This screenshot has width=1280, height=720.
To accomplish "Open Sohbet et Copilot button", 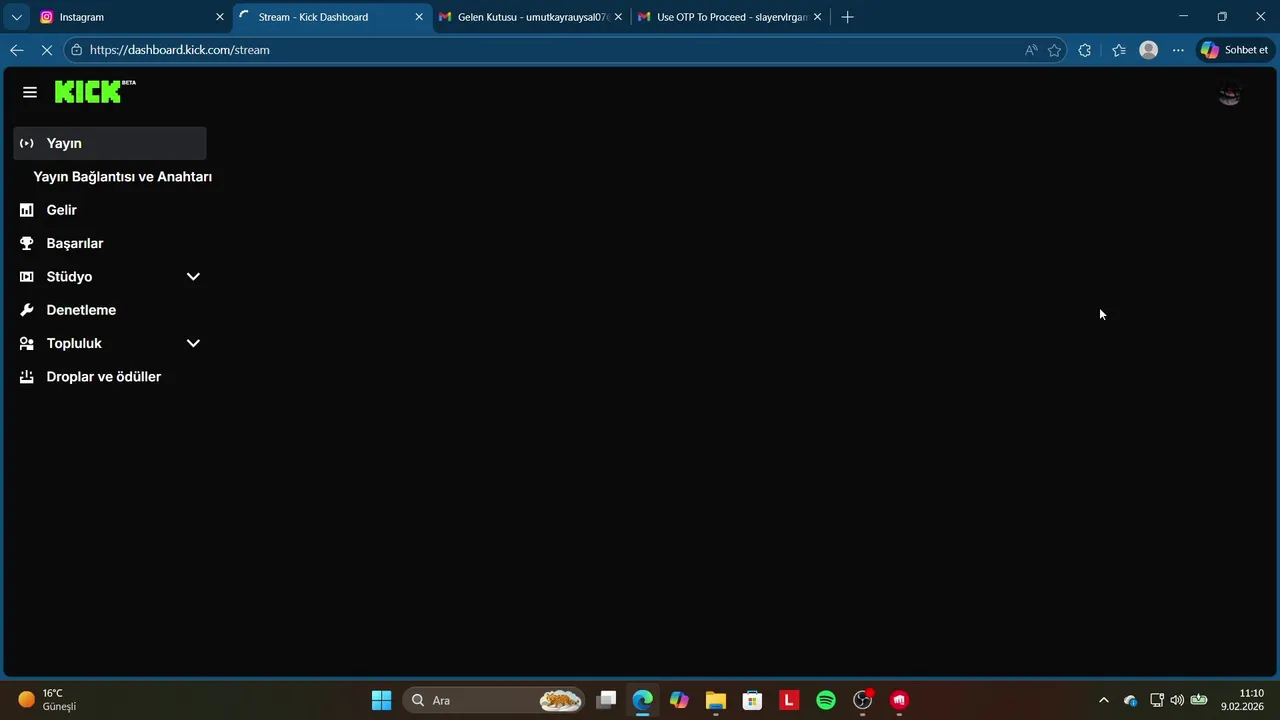I will (1235, 50).
